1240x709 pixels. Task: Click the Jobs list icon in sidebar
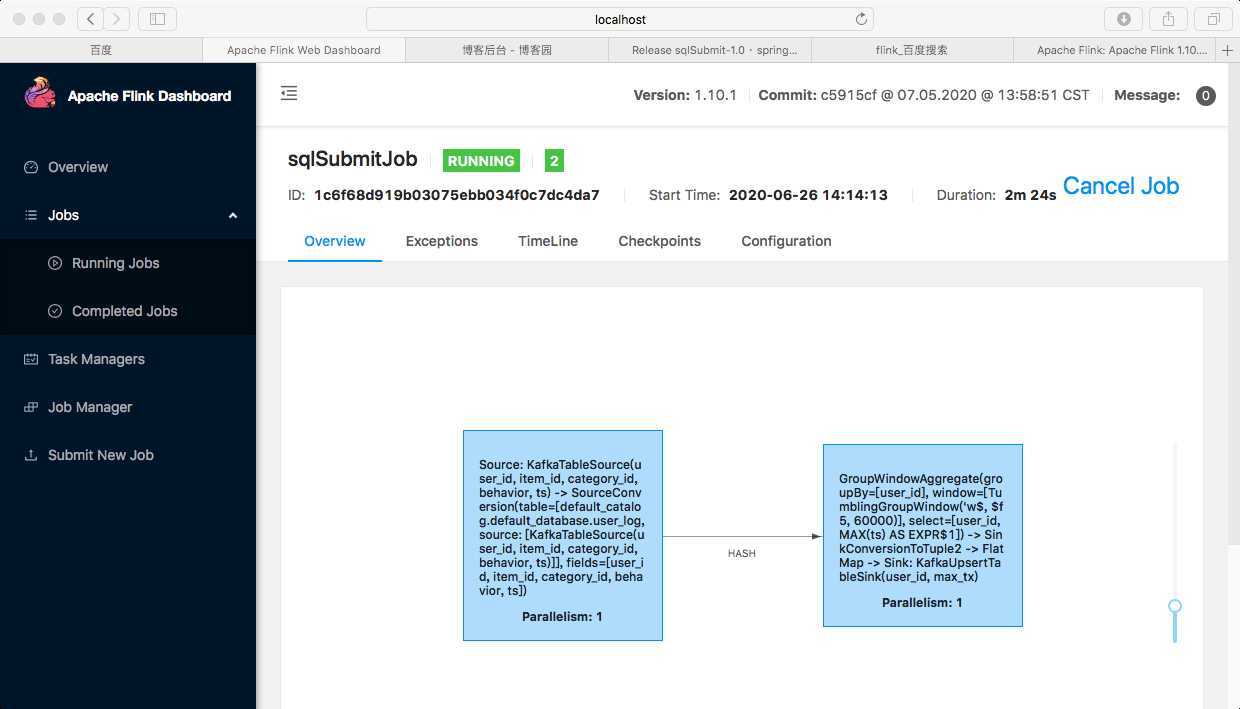point(31,215)
